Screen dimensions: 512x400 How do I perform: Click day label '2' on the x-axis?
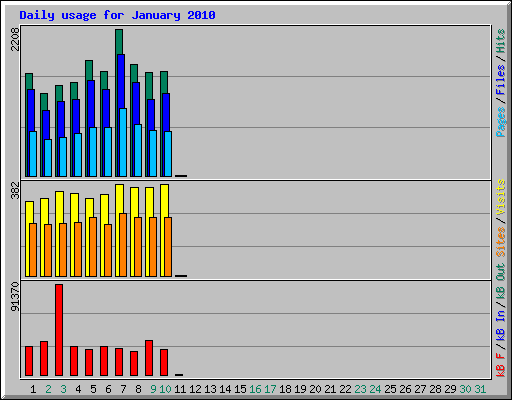coord(48,389)
